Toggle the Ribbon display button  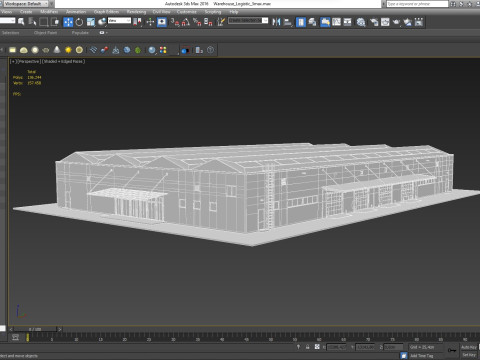coord(325,22)
